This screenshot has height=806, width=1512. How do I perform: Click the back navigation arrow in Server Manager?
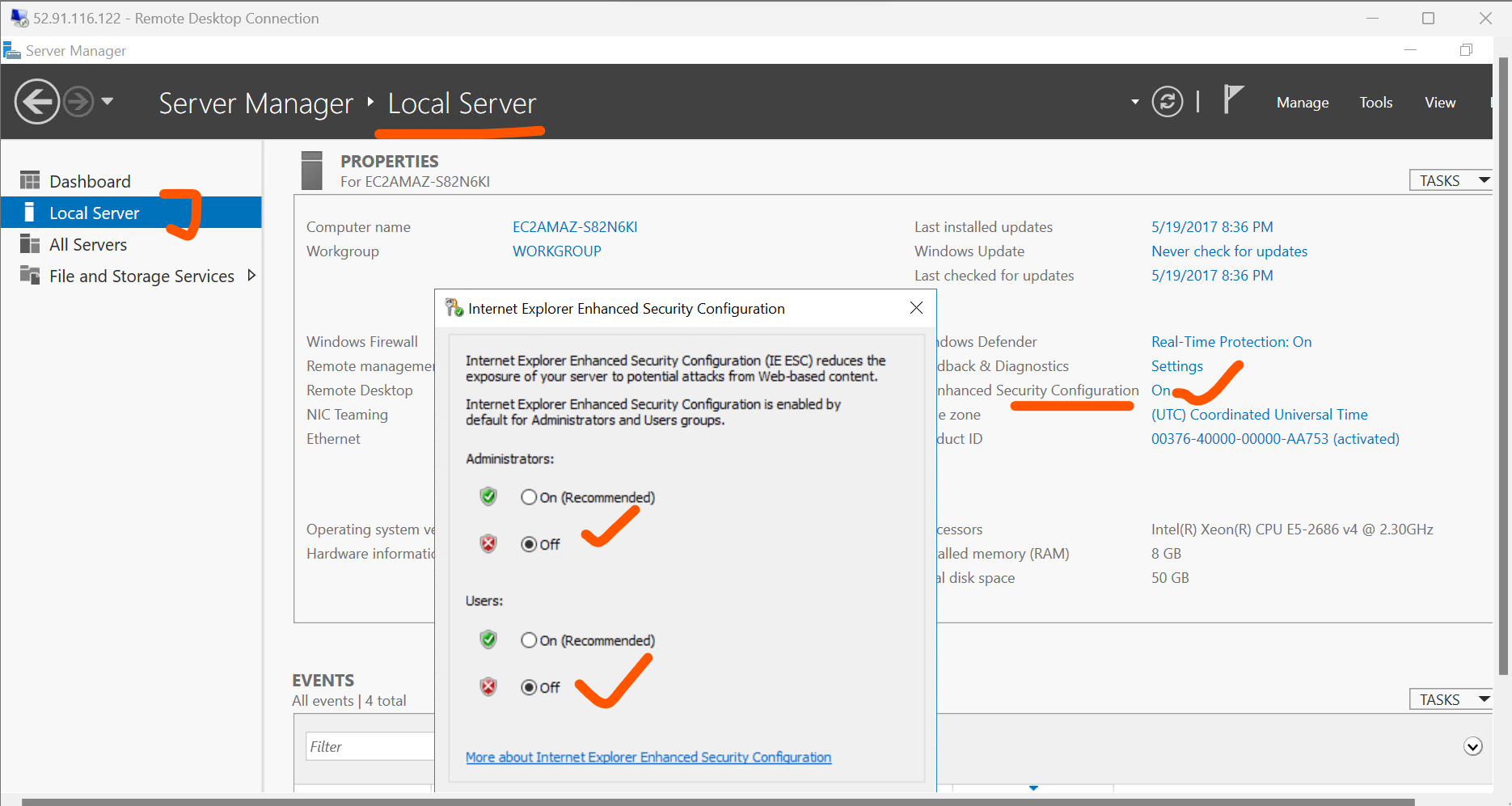click(x=37, y=102)
